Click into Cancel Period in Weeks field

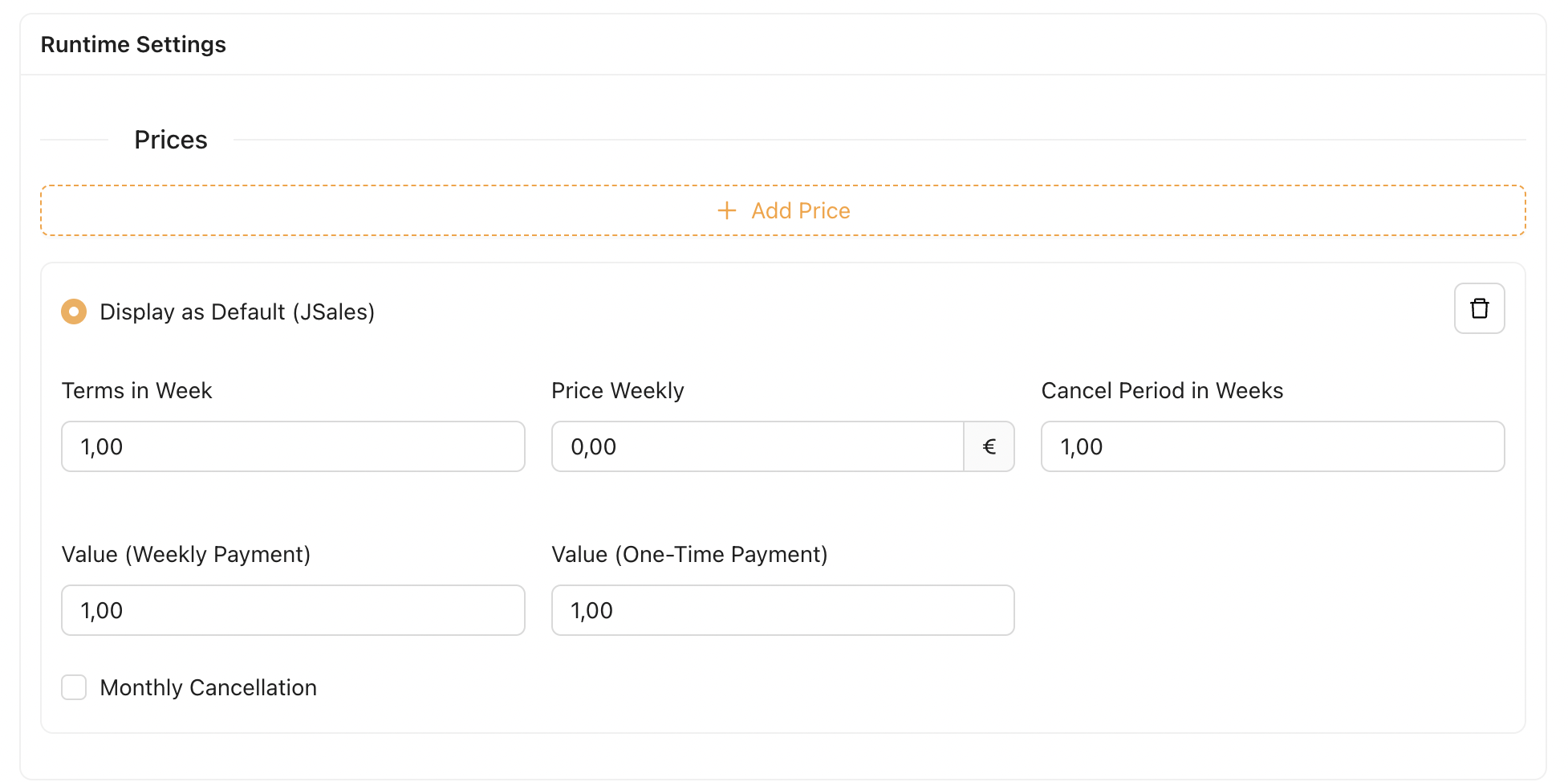(x=1272, y=446)
